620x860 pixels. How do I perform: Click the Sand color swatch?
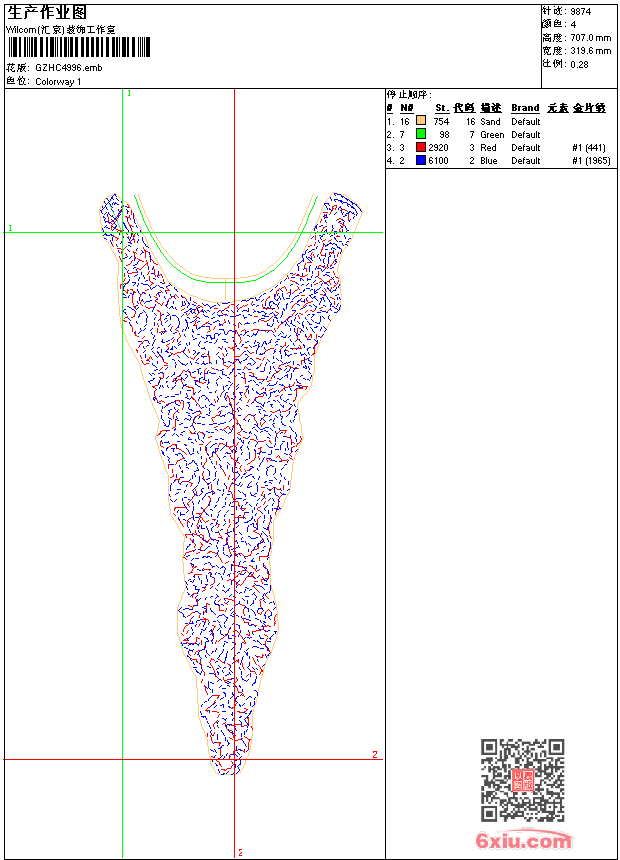click(421, 121)
